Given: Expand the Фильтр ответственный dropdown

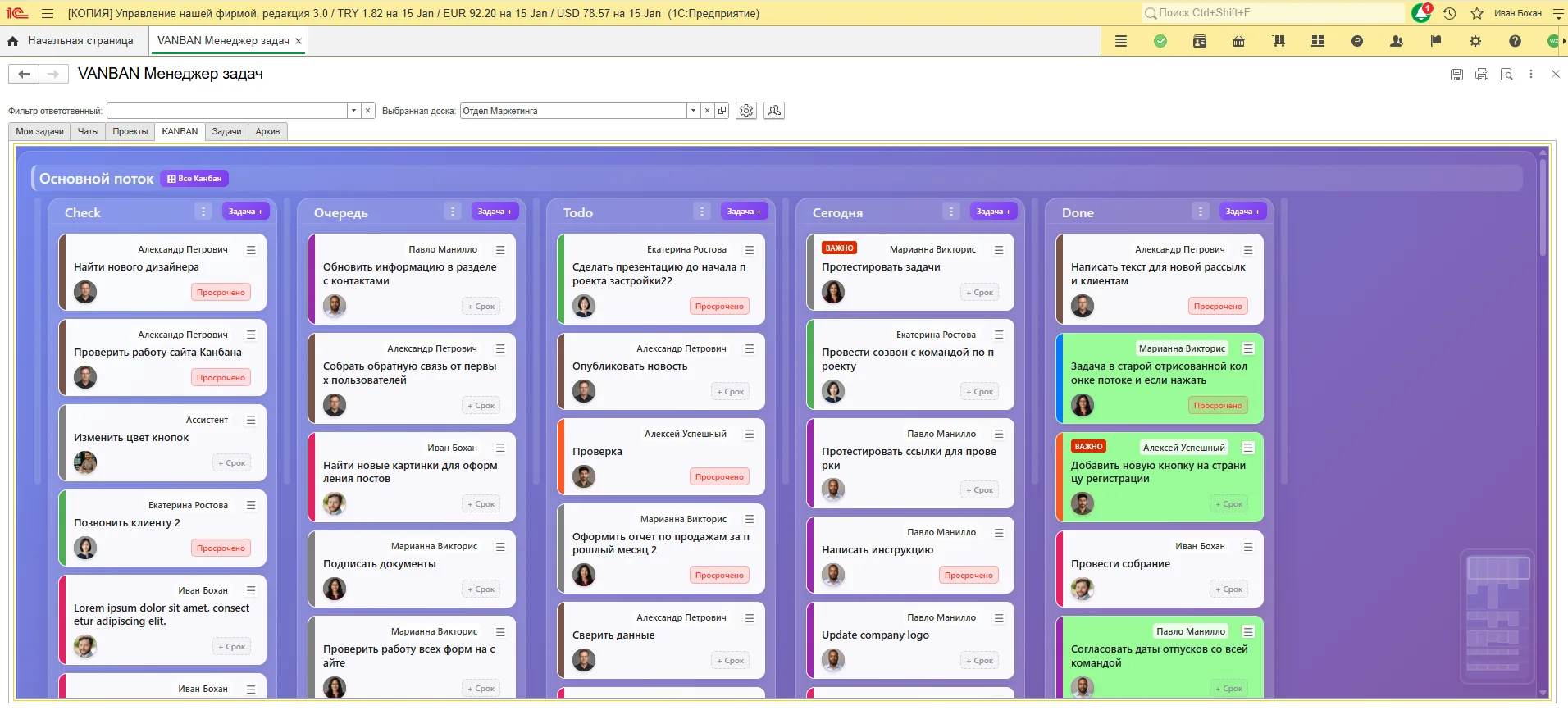Looking at the screenshot, I should [353, 111].
